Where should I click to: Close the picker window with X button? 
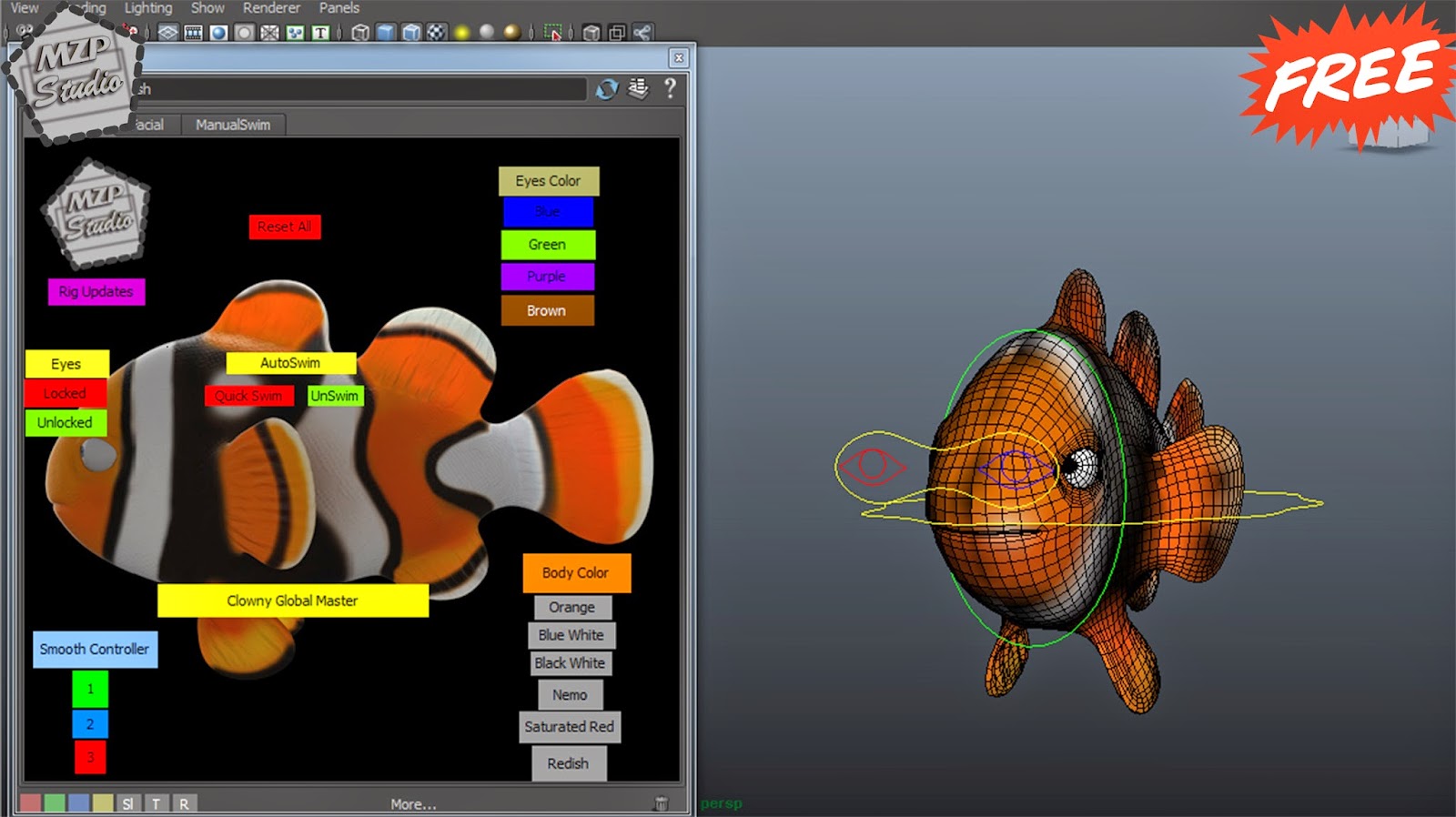point(679,58)
